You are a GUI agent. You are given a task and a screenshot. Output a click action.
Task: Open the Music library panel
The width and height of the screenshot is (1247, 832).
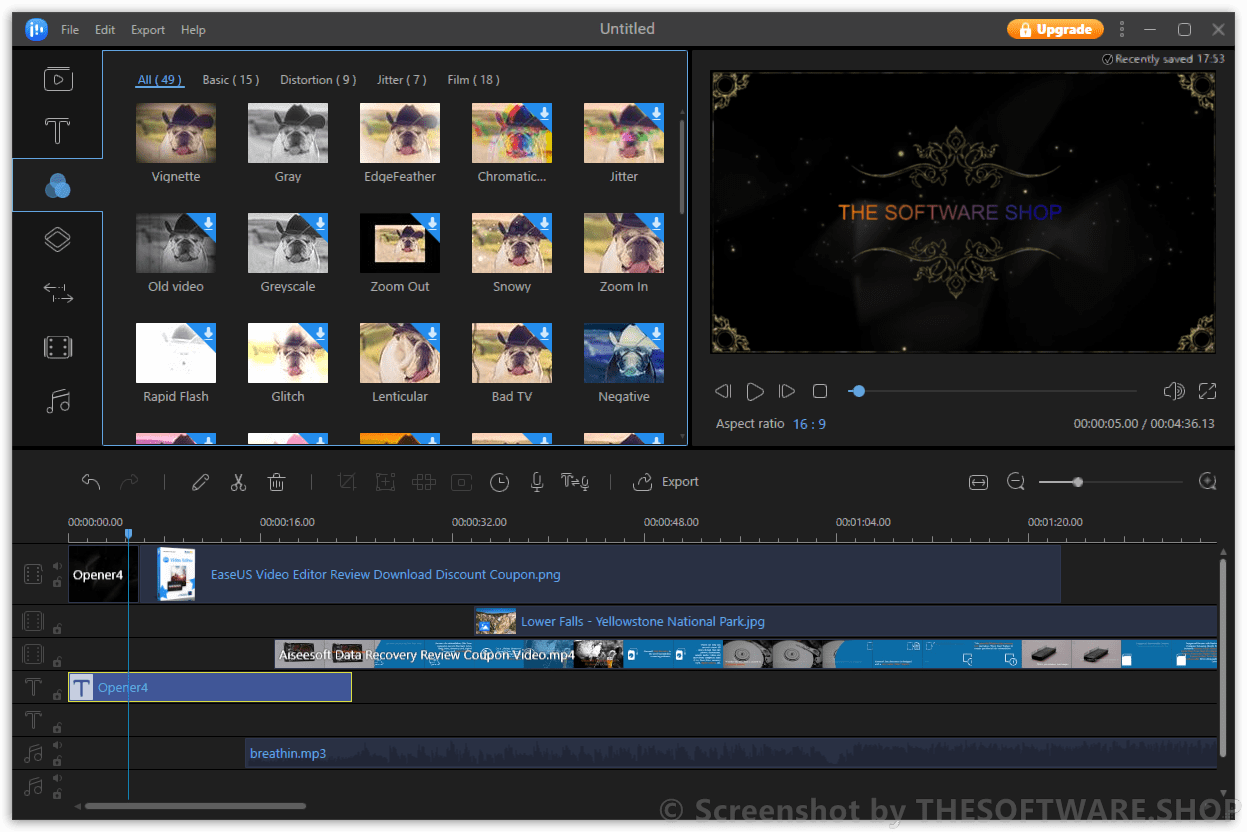[57, 401]
